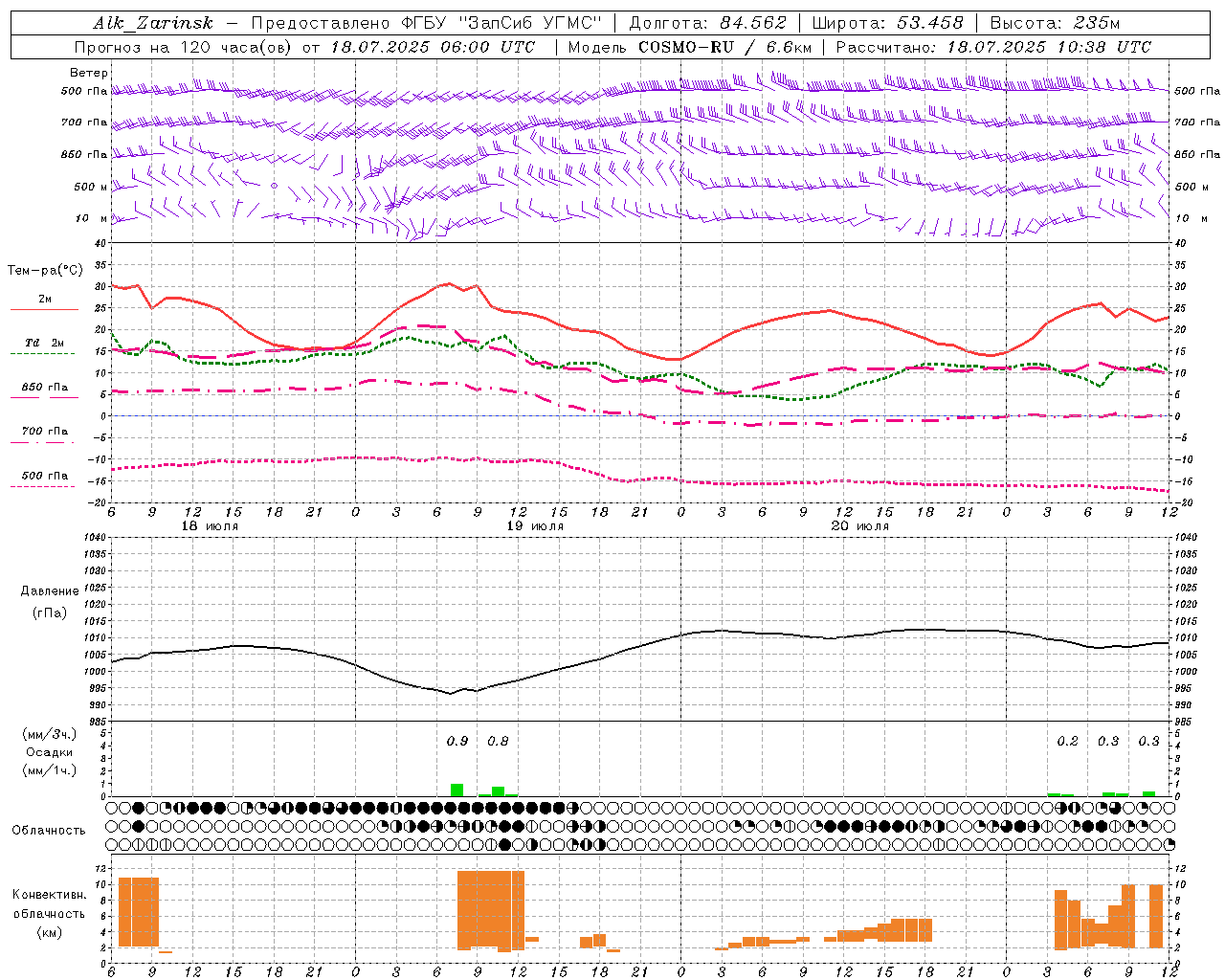Select the elevation text Высота: 235м
The image size is (1225, 980).
point(1055,23)
